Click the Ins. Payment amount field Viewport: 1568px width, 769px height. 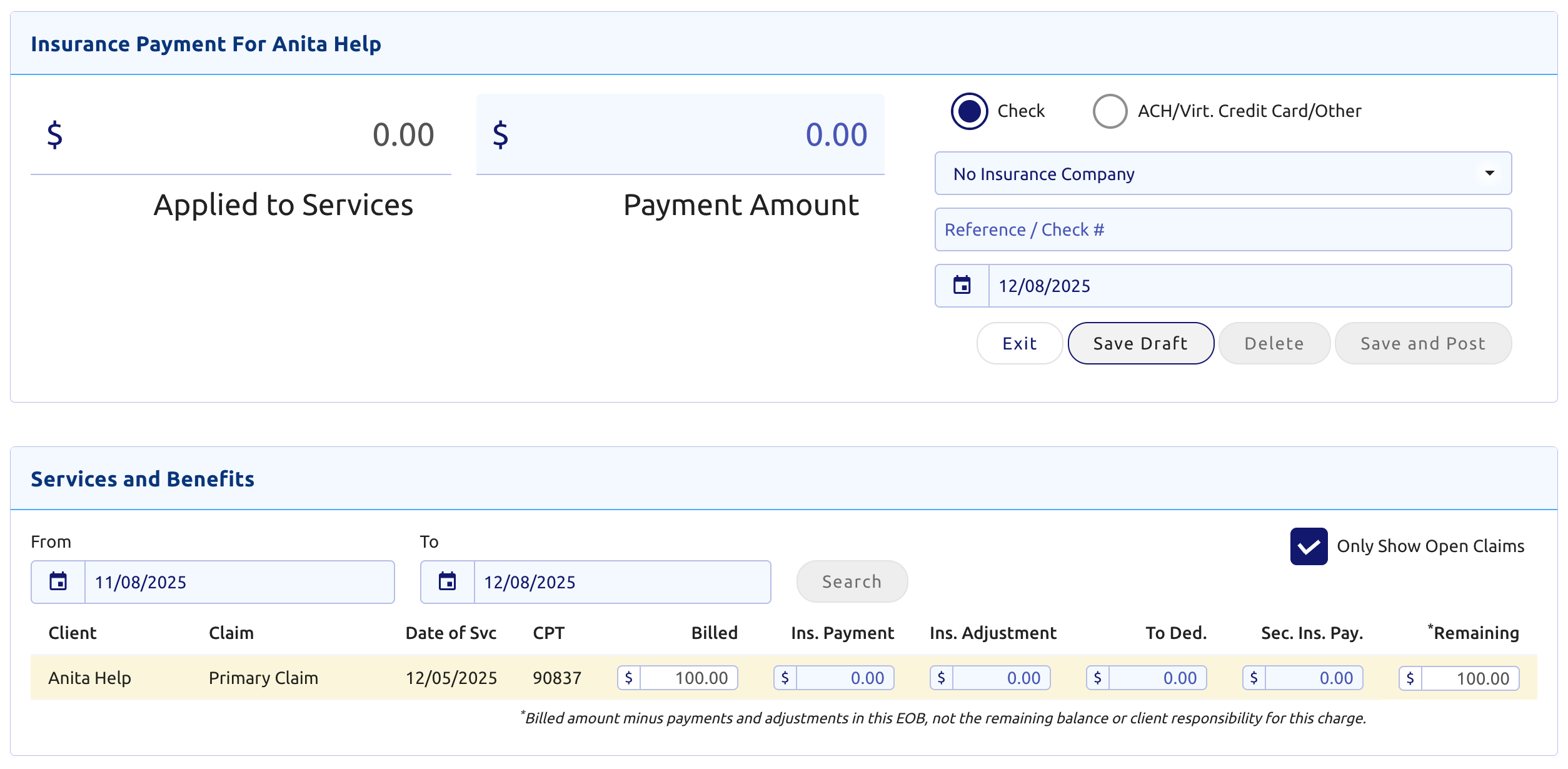844,678
